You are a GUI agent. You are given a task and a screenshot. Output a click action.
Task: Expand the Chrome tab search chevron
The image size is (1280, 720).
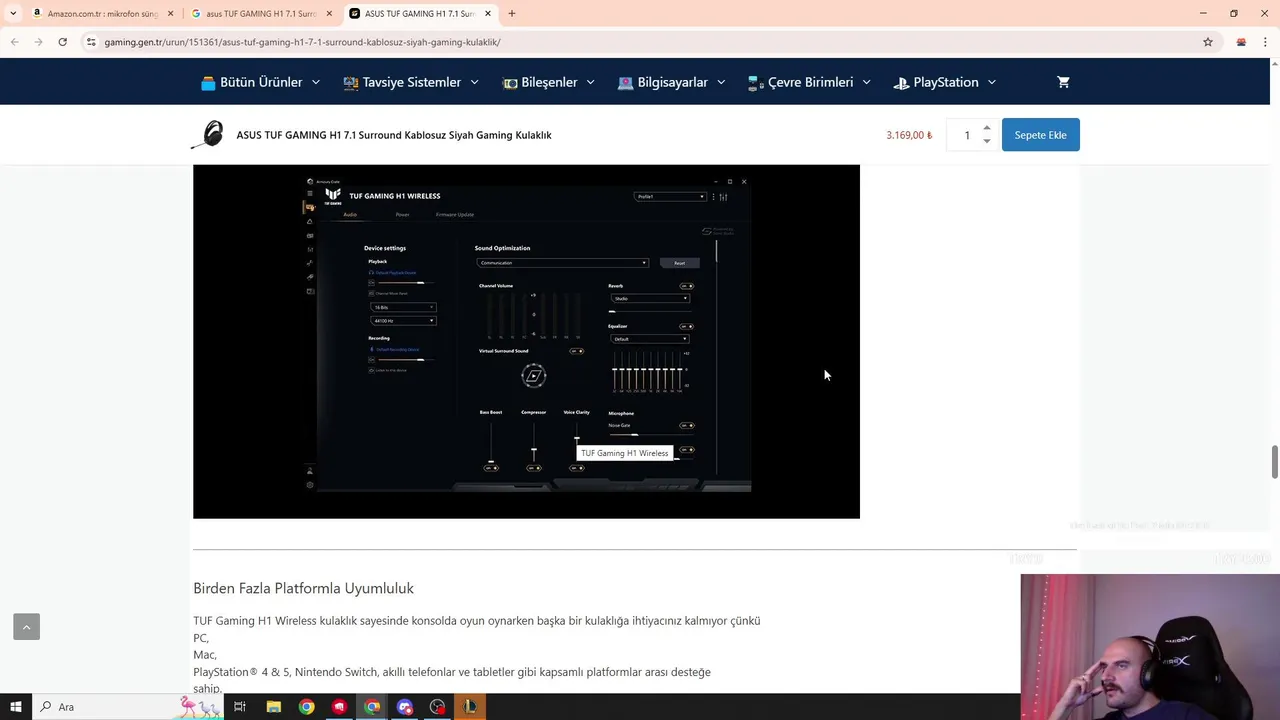click(x=12, y=13)
